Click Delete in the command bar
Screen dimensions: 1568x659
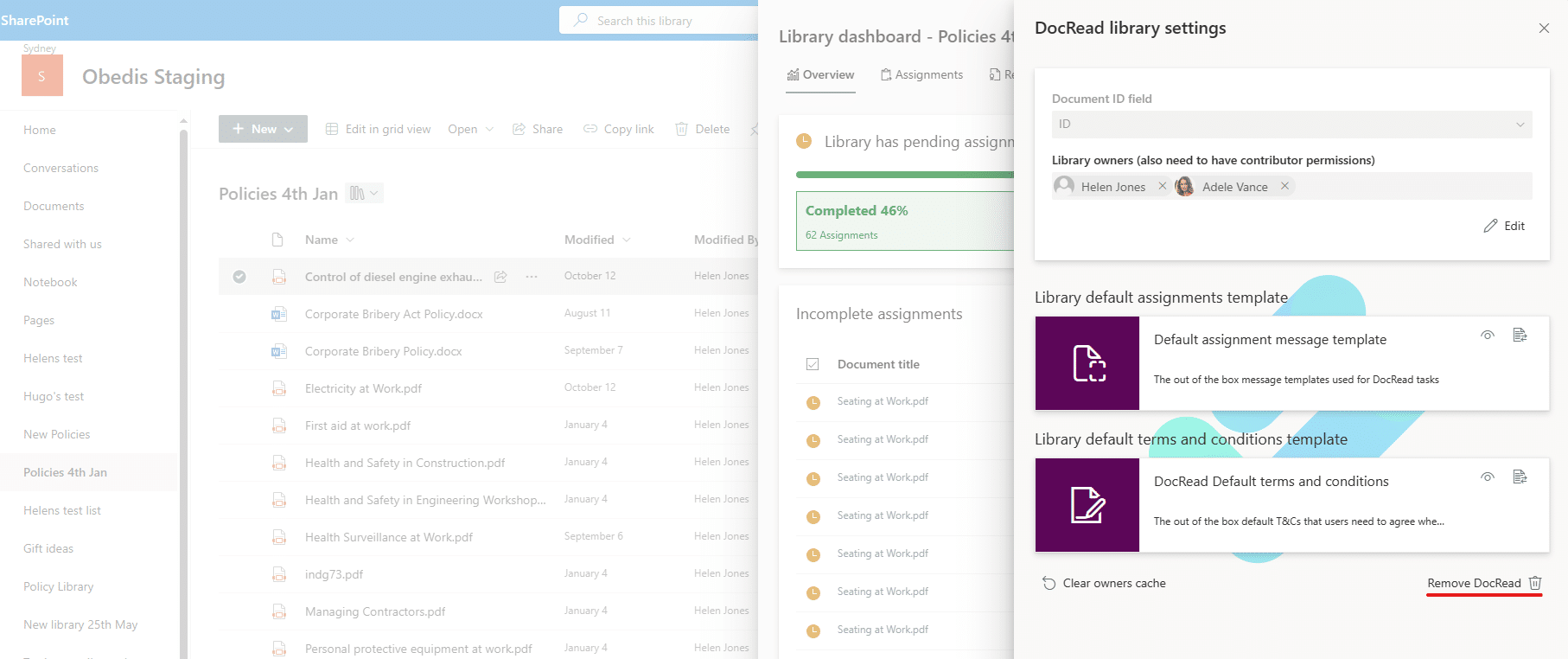702,129
